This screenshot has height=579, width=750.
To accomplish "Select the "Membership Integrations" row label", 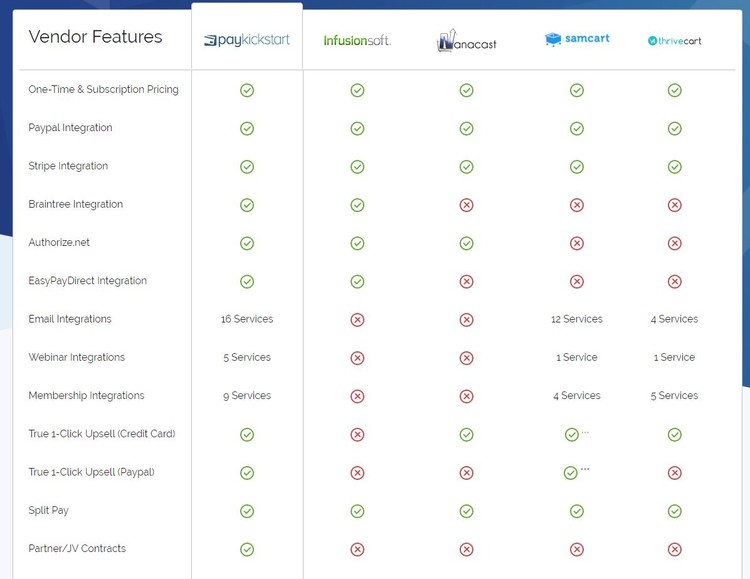I will click(86, 396).
